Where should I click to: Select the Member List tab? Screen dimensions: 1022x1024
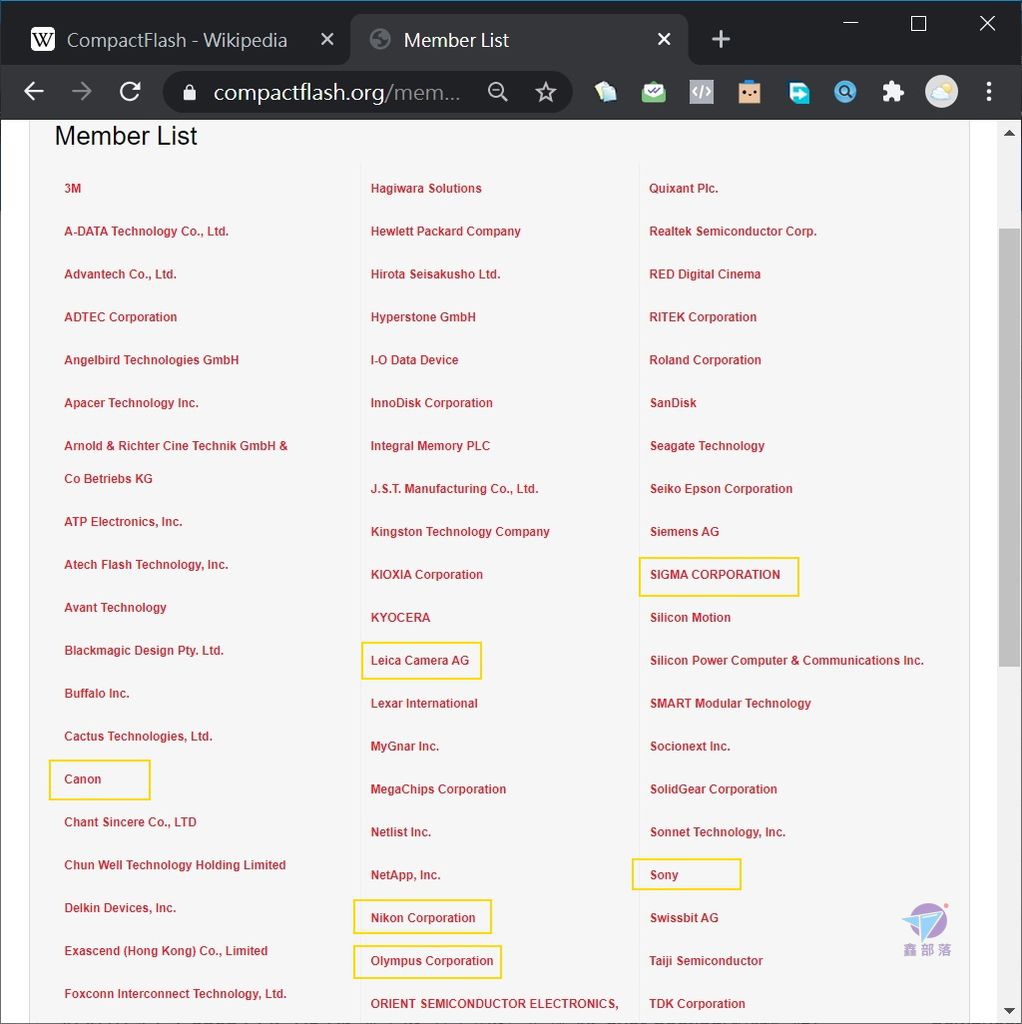coord(519,40)
